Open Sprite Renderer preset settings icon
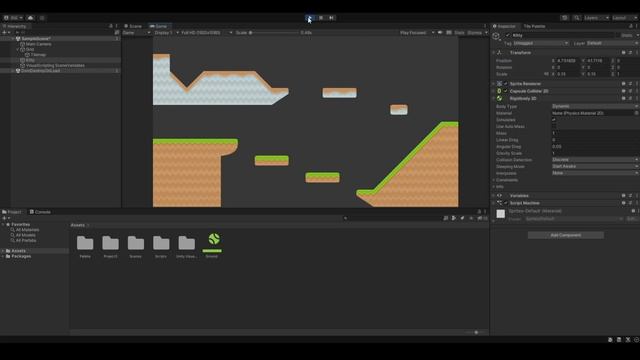 pyautogui.click(x=630, y=84)
